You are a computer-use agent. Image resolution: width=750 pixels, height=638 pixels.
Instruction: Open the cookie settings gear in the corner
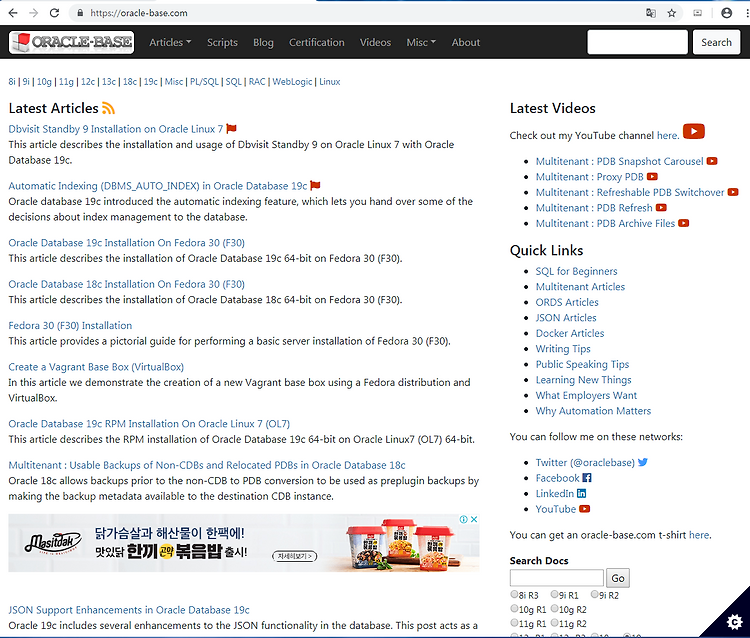point(734,622)
